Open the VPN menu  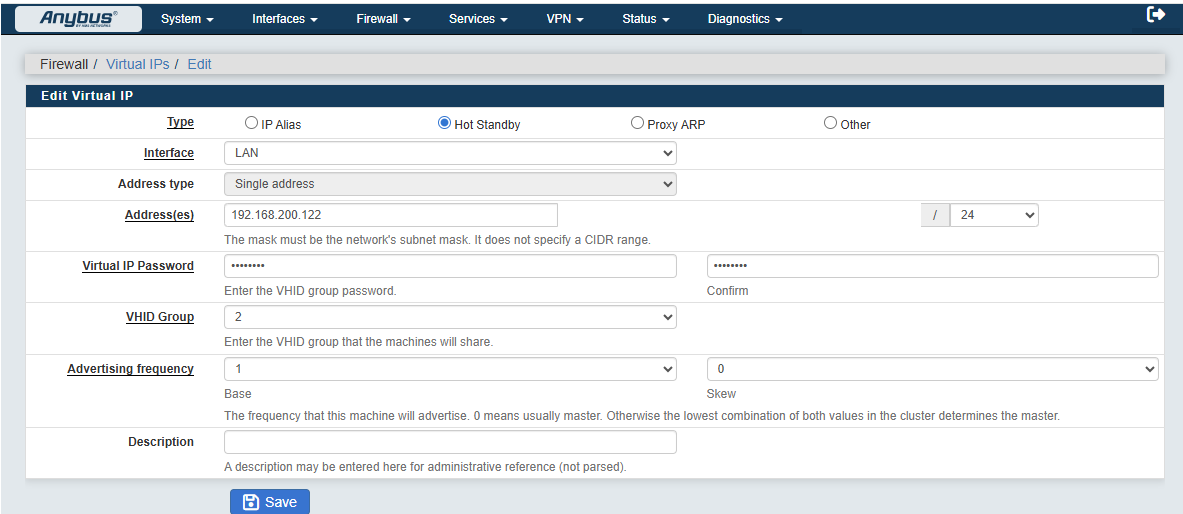coord(565,19)
